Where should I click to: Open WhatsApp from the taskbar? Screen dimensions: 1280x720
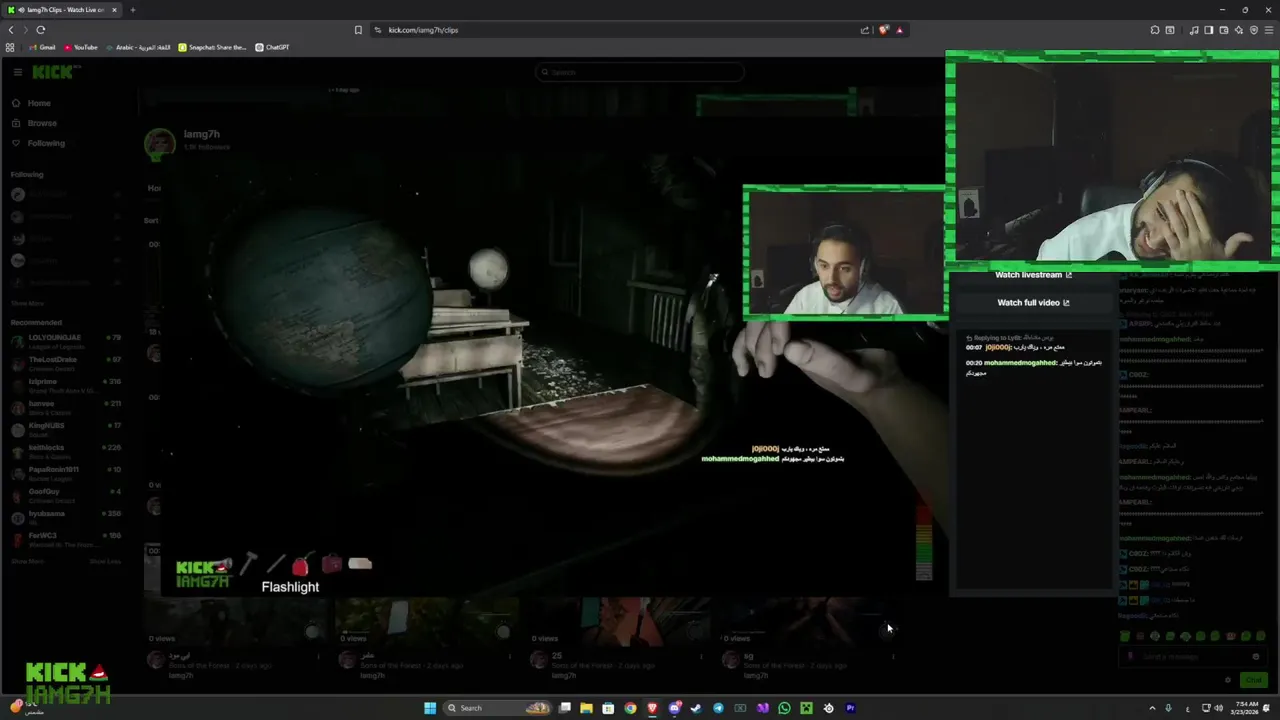click(x=784, y=708)
